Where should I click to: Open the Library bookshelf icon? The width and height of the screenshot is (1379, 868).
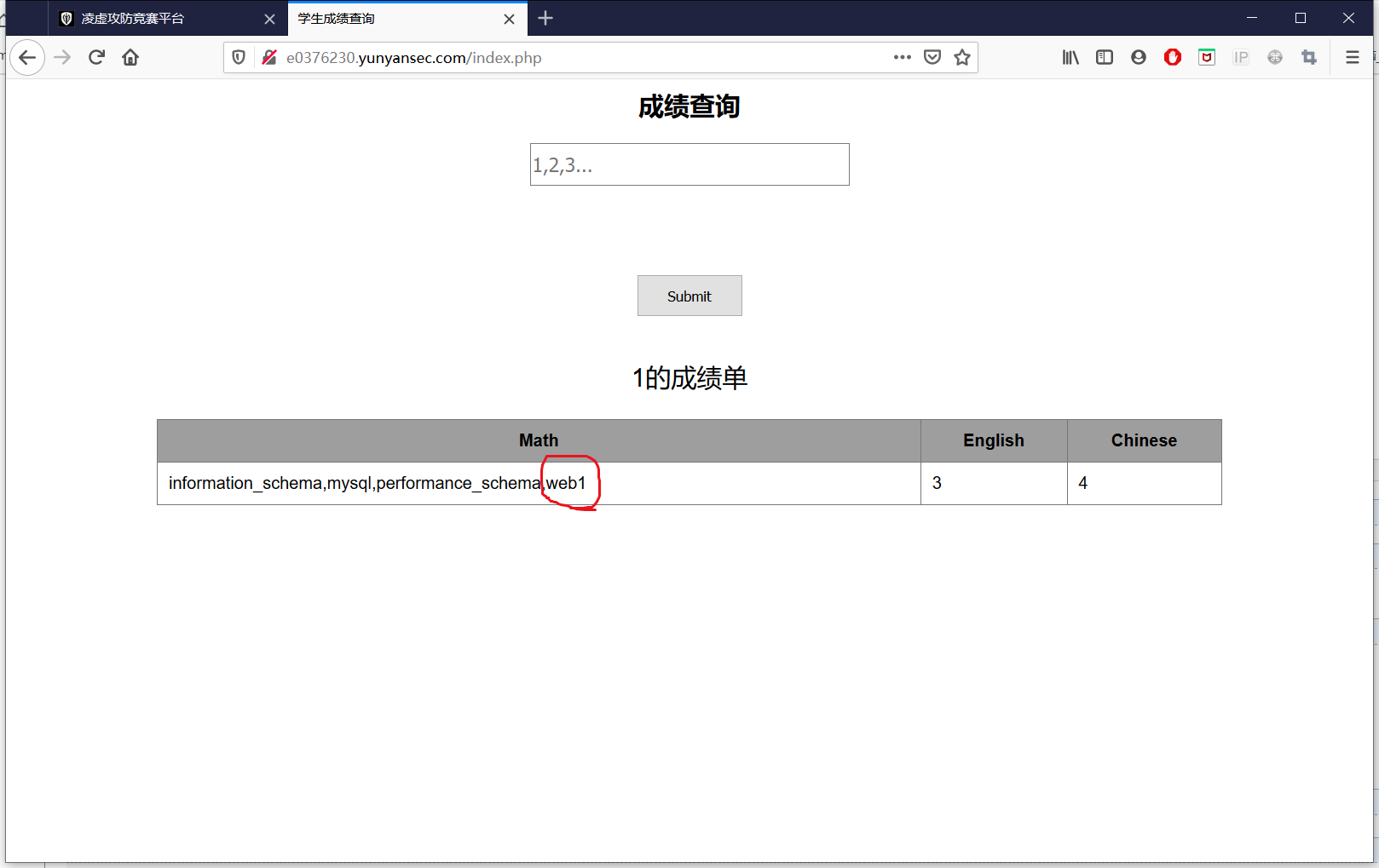pos(1070,57)
